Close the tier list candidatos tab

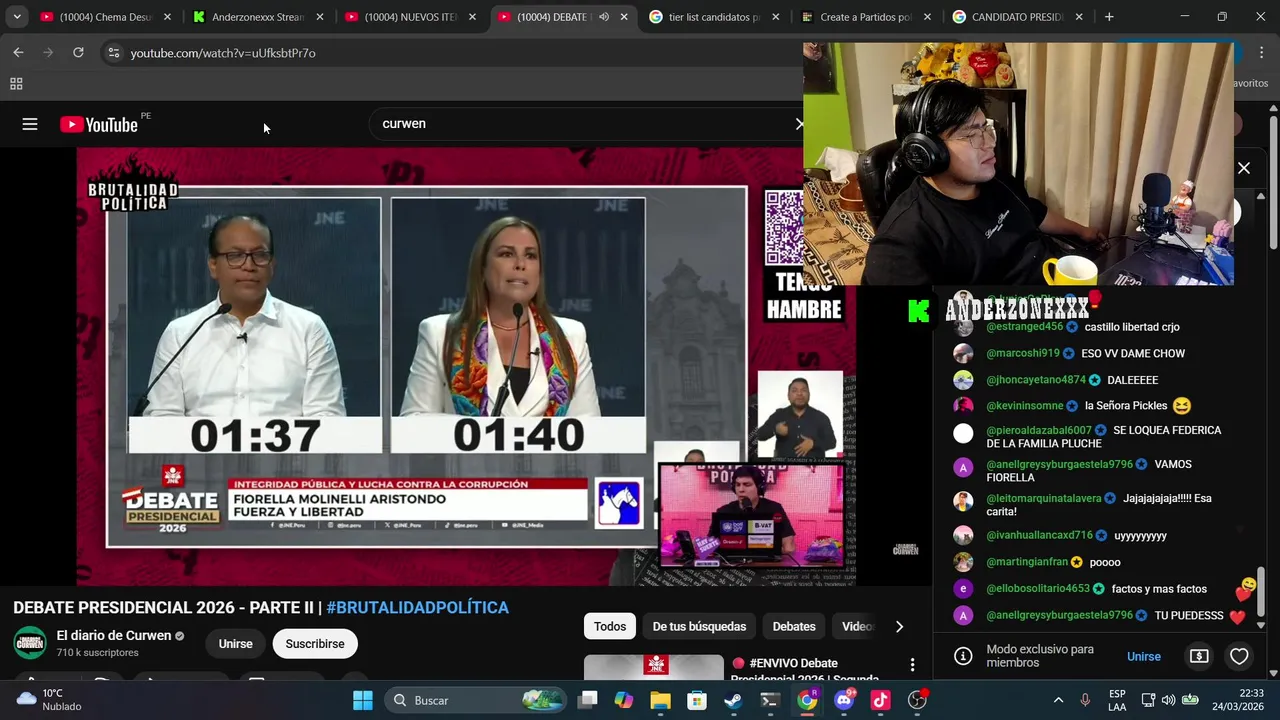(x=777, y=17)
